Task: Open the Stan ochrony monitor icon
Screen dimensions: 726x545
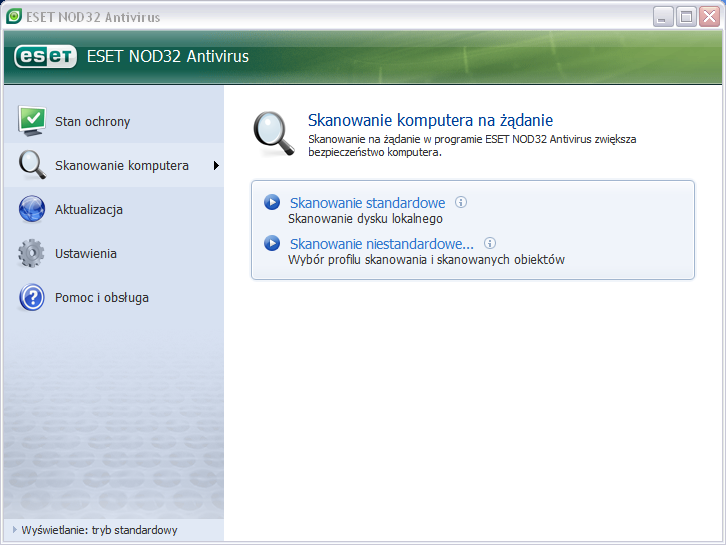Action: pos(32,121)
